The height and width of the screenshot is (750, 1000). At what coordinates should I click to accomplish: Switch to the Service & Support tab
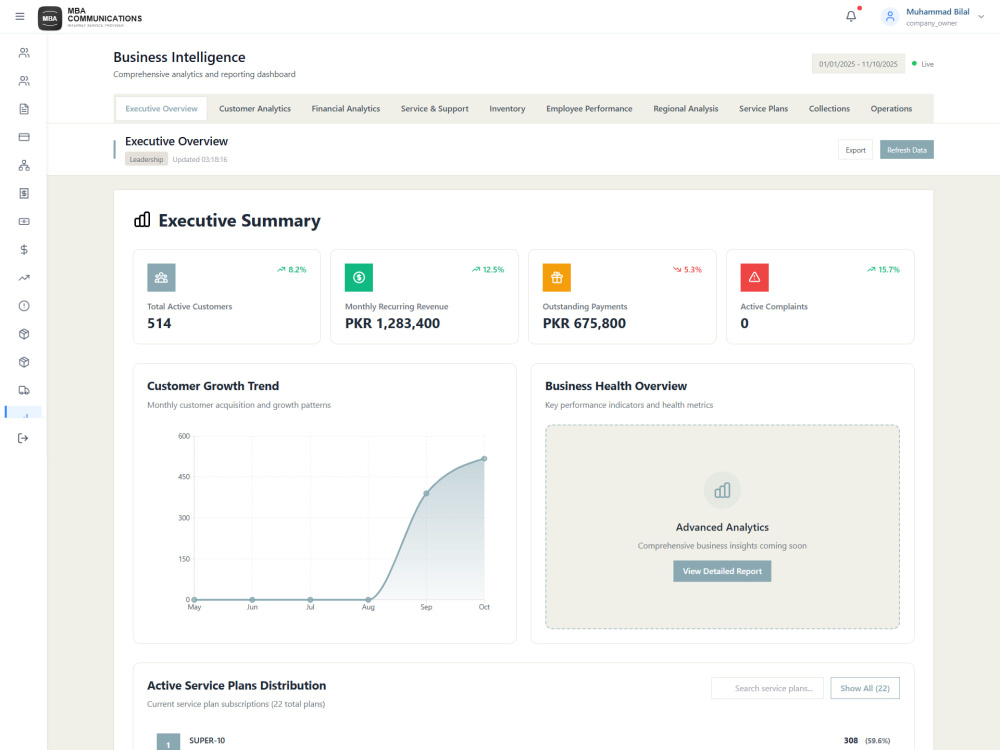coord(434,109)
